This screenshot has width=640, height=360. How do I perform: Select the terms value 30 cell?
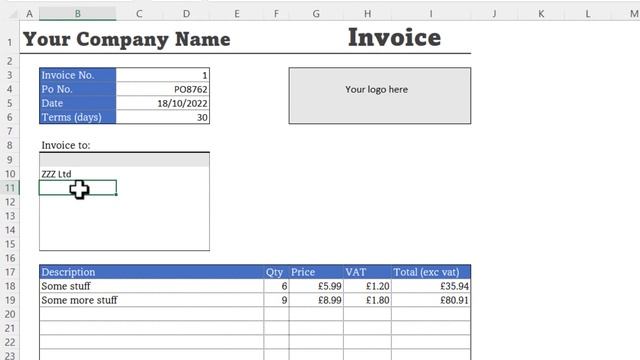tap(163, 117)
